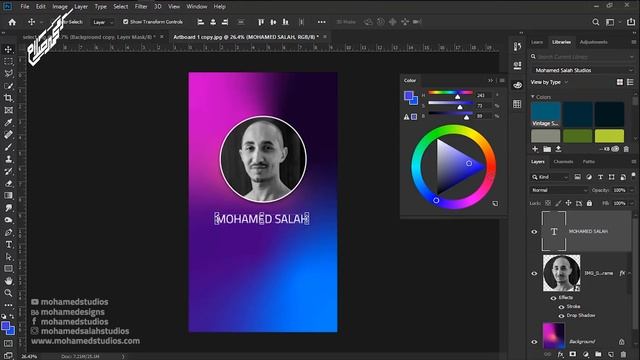This screenshot has height=360, width=640.
Task: Hide the Background layer
Action: coord(534,342)
